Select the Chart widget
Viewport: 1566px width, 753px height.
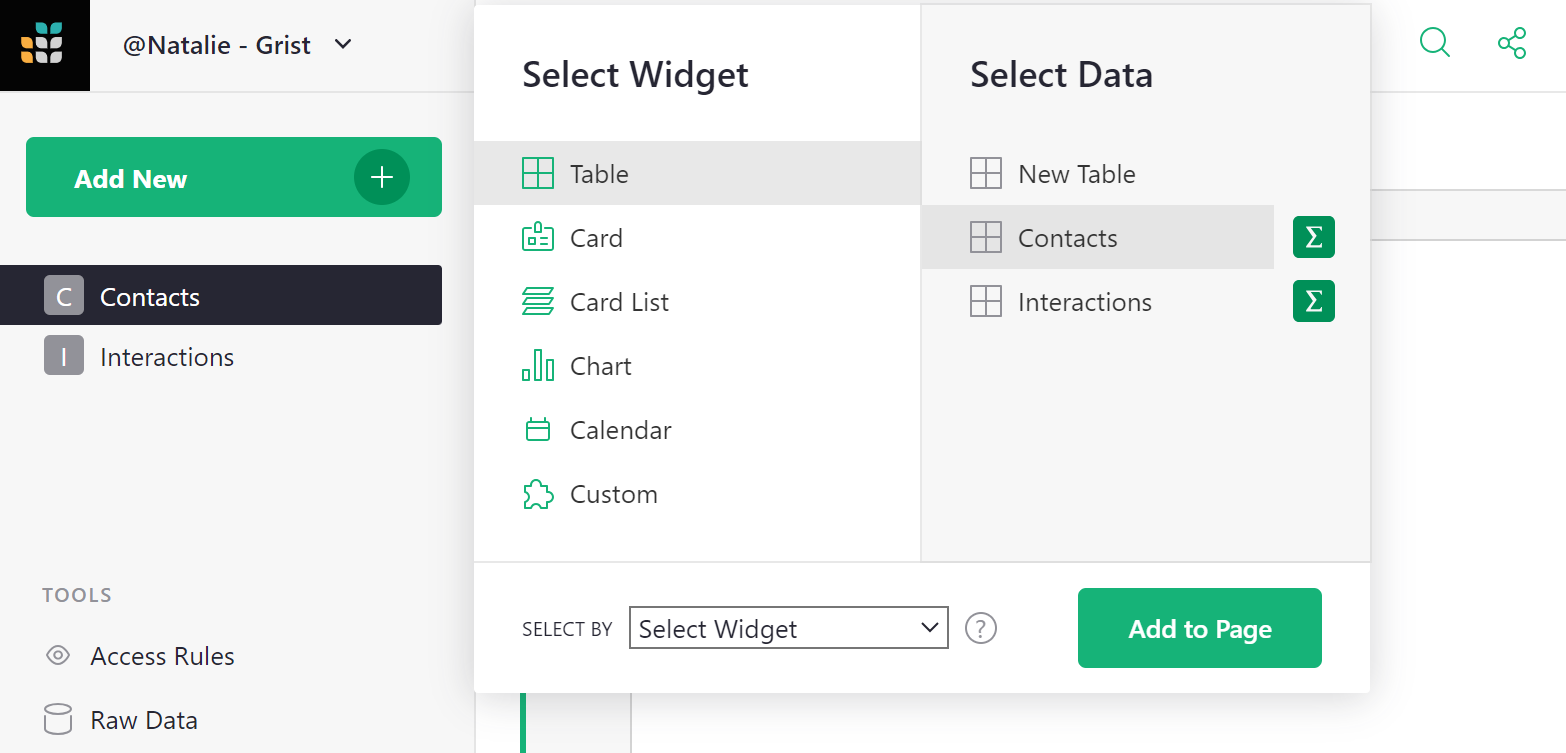coord(600,365)
